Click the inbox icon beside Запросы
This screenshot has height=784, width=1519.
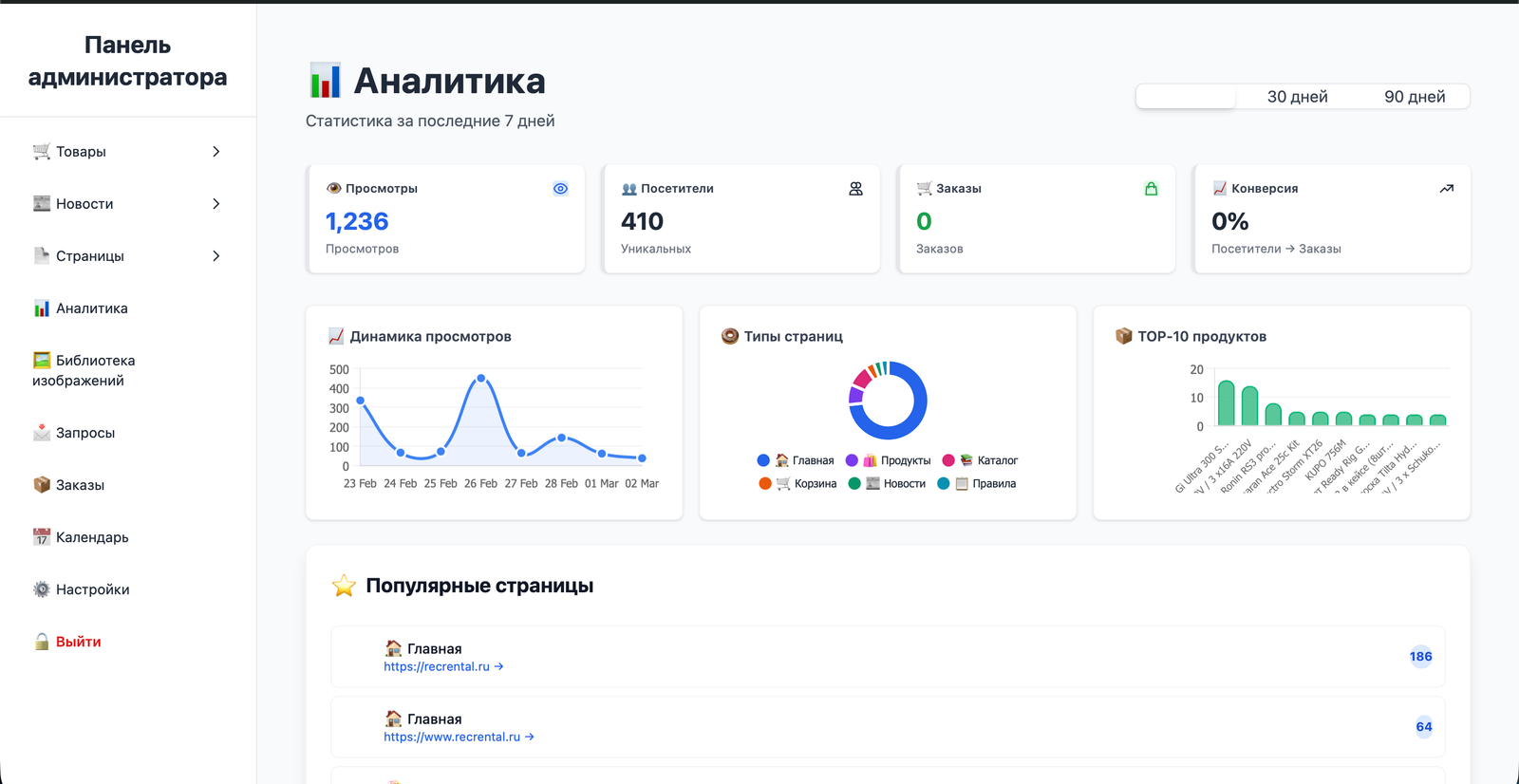[42, 433]
